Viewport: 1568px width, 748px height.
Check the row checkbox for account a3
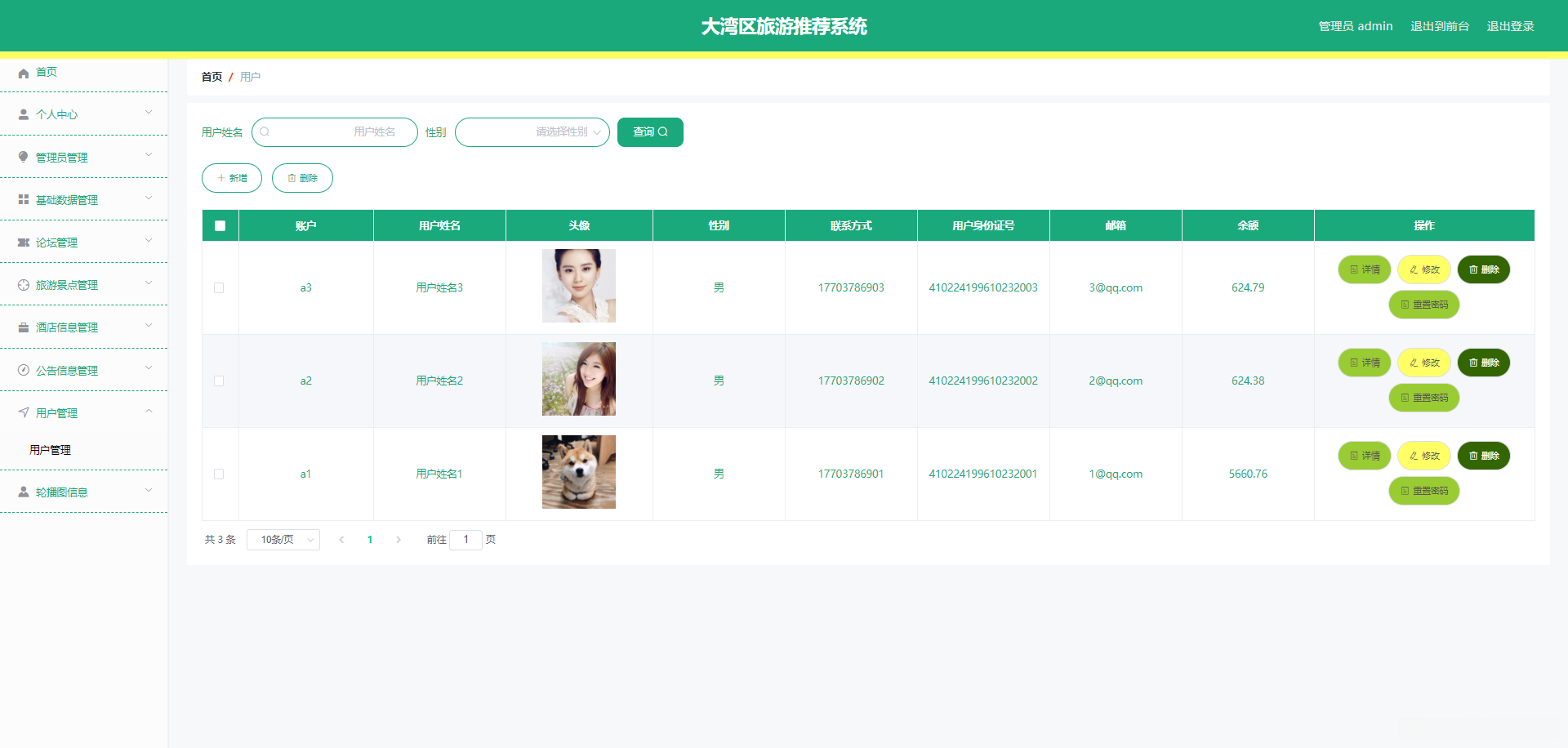[219, 287]
